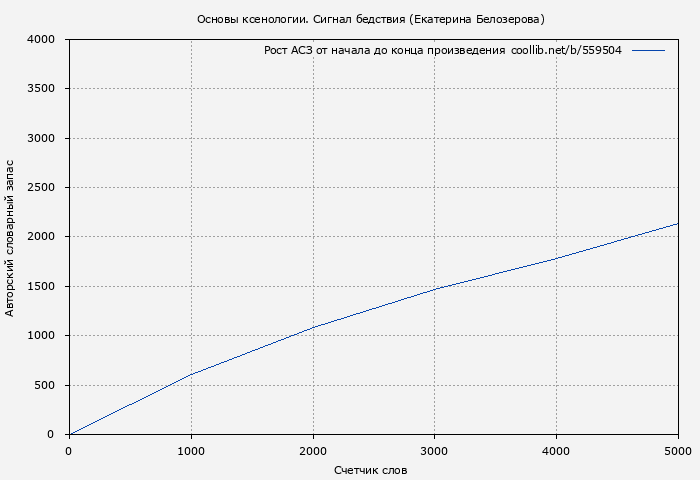This screenshot has height=480, width=700.
Task: Click 'coollib.net/b/559504' in the legend
Action: pyautogui.click(x=566, y=50)
